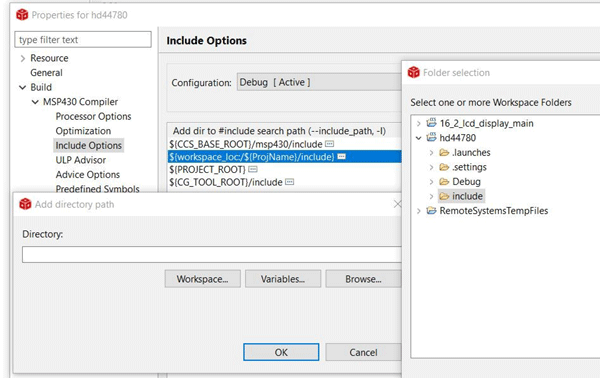Click the ellipsis icon after PROJECT_ROOT entry

(x=253, y=169)
